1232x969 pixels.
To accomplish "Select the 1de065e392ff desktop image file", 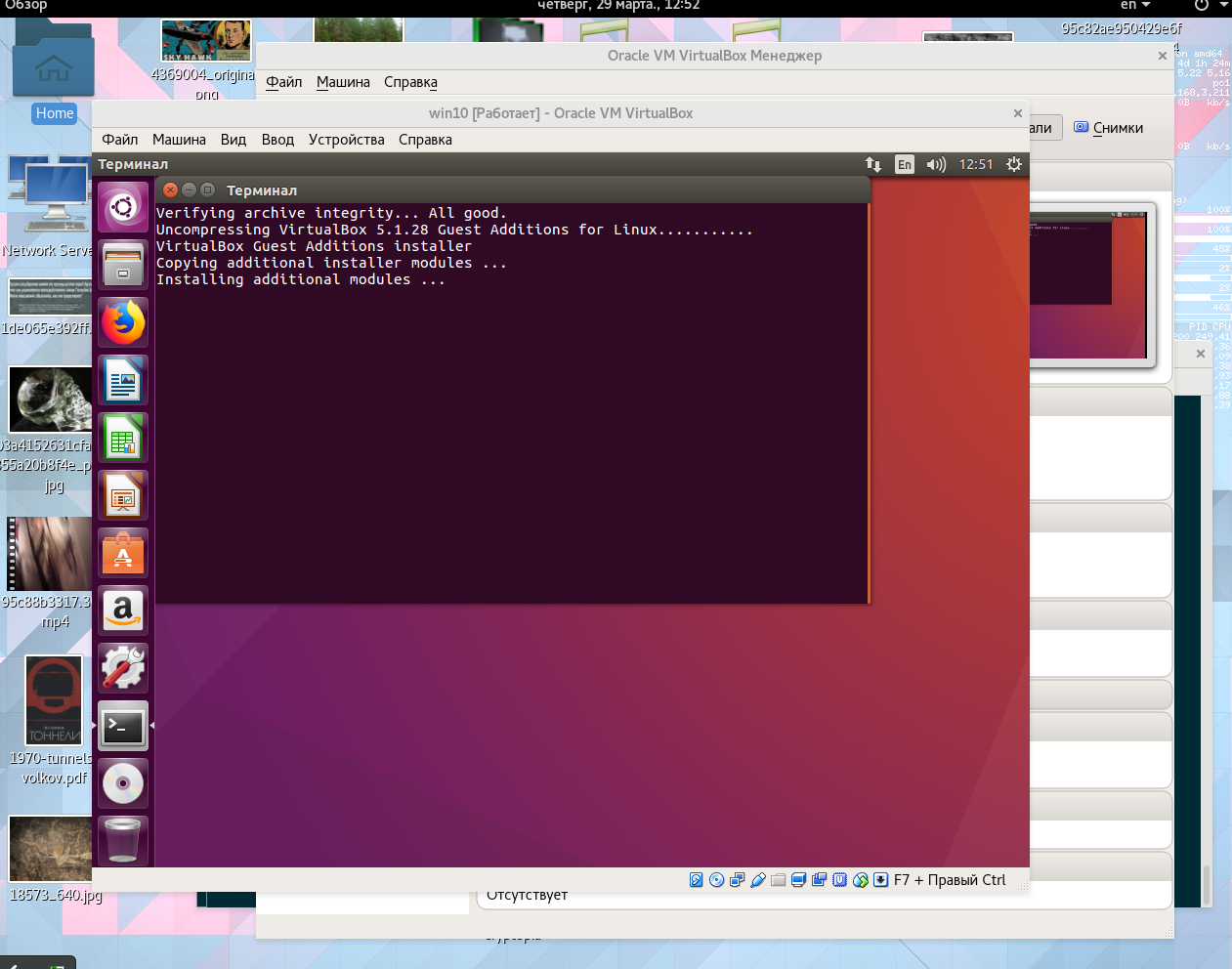I will [48, 307].
